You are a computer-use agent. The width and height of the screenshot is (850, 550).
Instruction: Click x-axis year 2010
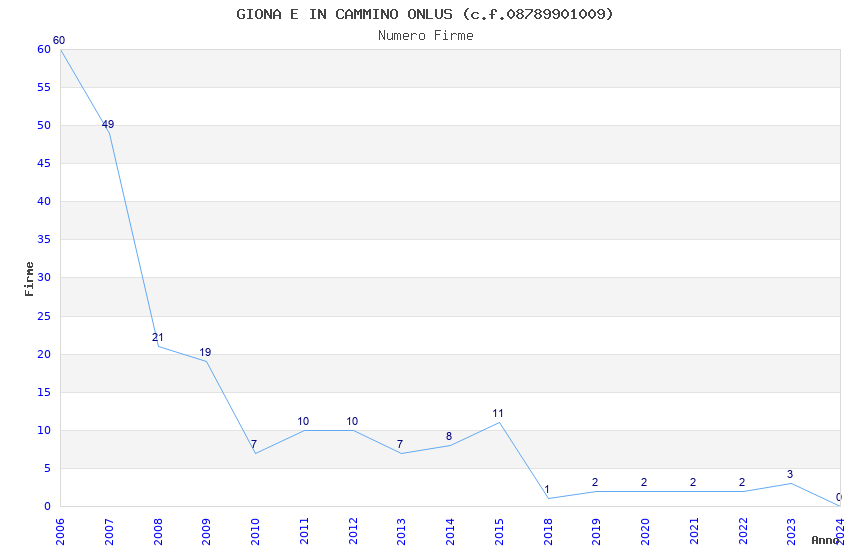[255, 532]
